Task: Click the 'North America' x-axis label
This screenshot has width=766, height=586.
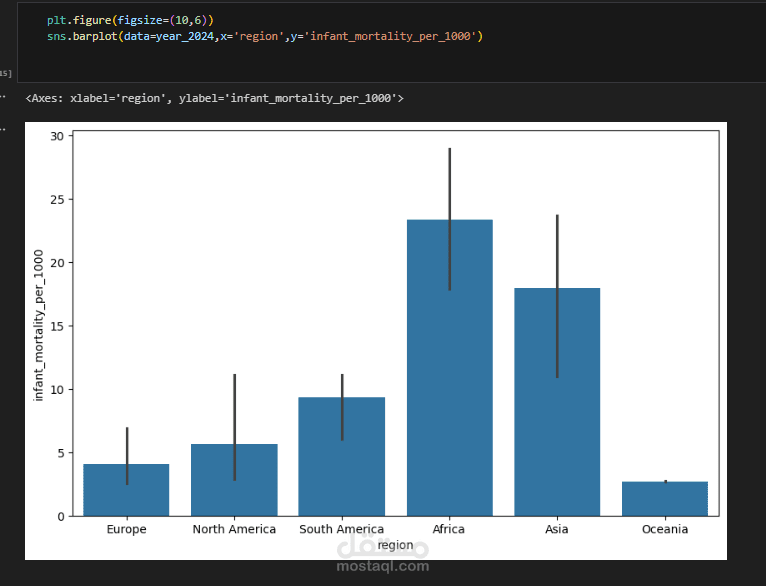Action: [234, 529]
